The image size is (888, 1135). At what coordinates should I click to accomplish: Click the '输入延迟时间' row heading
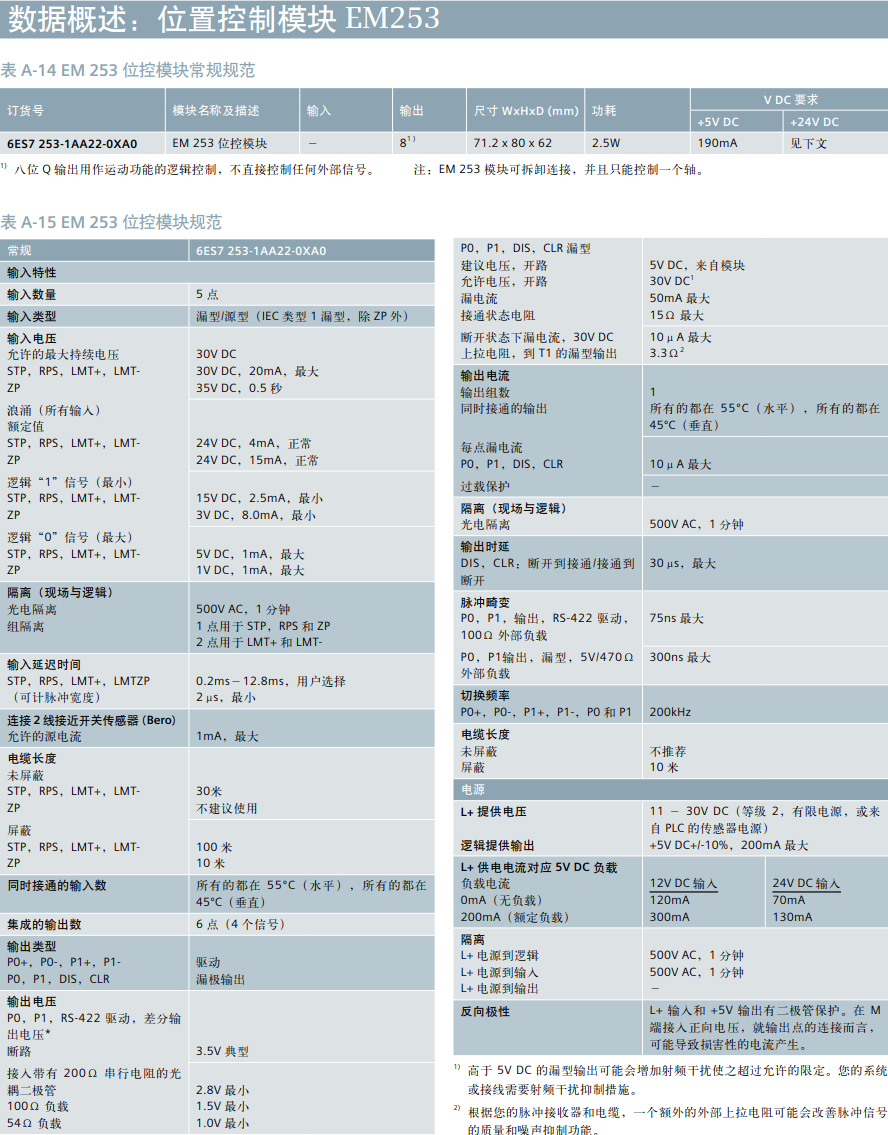coord(44,664)
